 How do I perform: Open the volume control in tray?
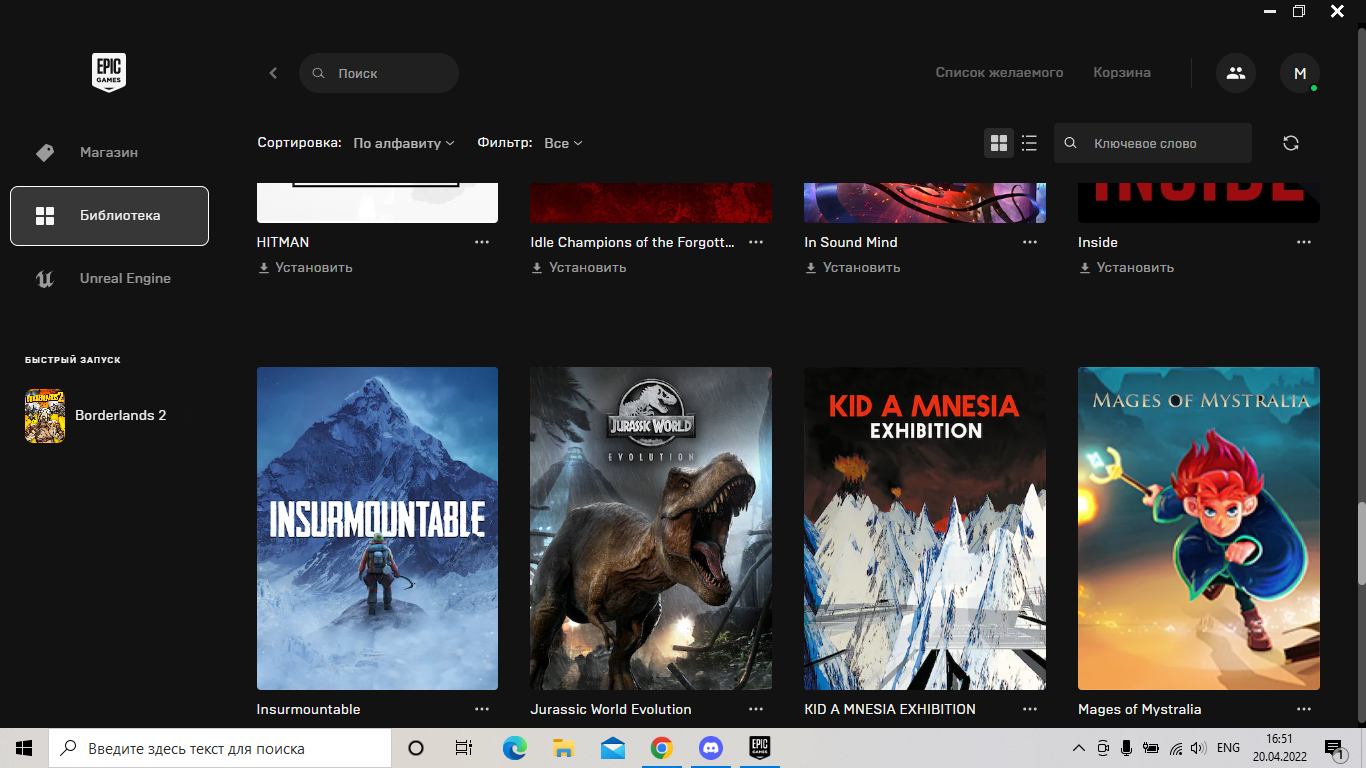click(x=1198, y=748)
